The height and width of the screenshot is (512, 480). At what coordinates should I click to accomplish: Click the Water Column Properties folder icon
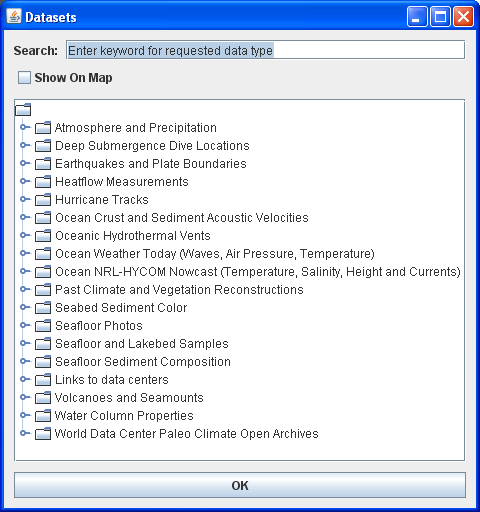(43, 416)
